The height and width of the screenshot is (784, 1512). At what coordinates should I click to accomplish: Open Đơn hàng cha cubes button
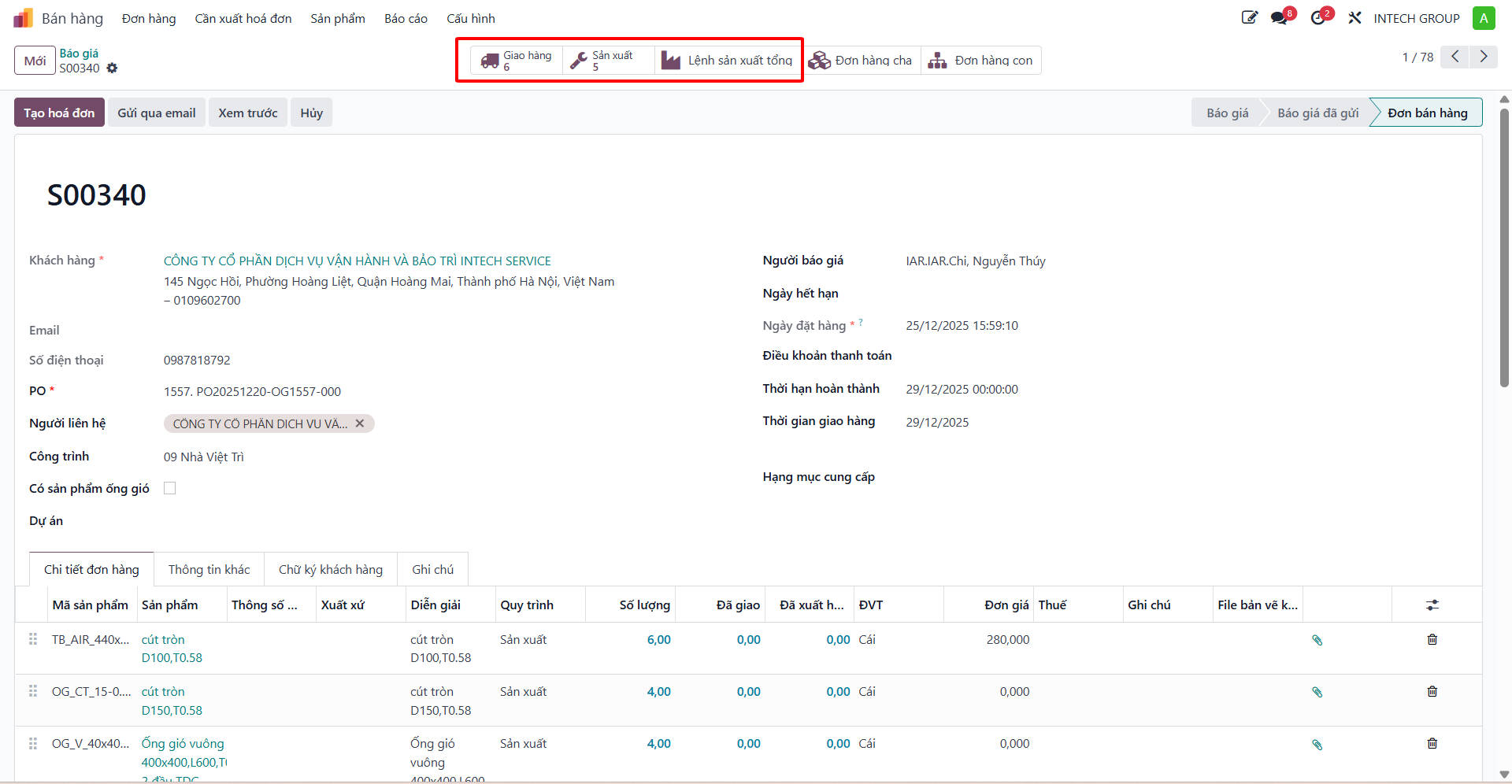point(861,61)
